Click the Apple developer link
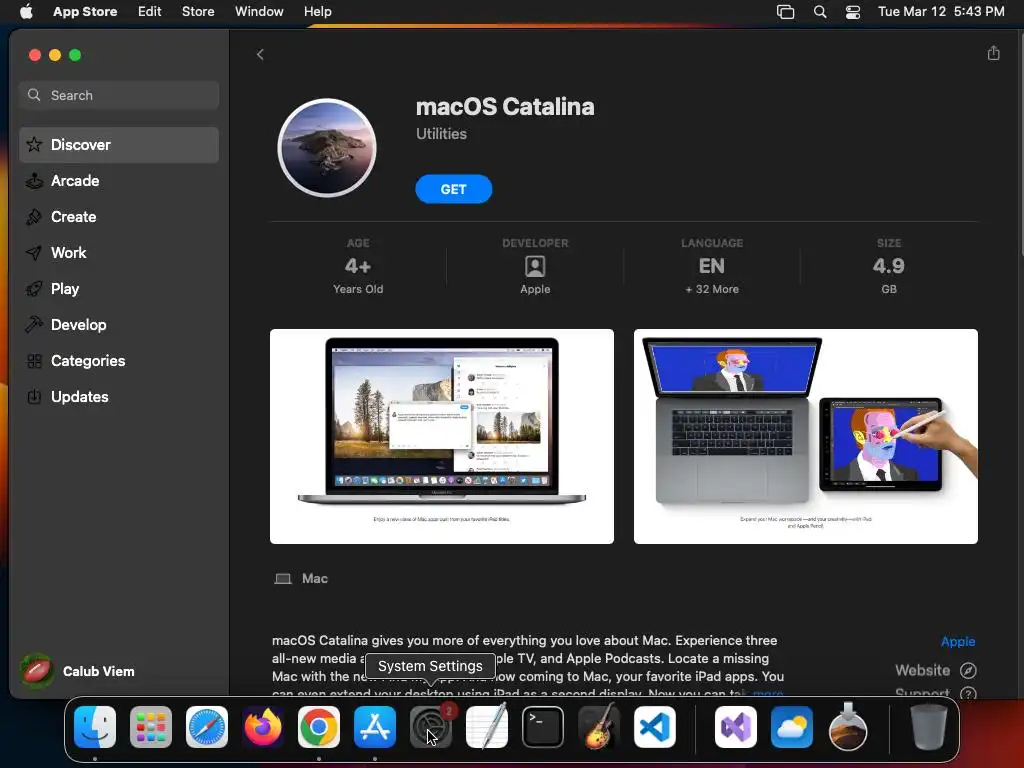The height and width of the screenshot is (768, 1024). [957, 641]
